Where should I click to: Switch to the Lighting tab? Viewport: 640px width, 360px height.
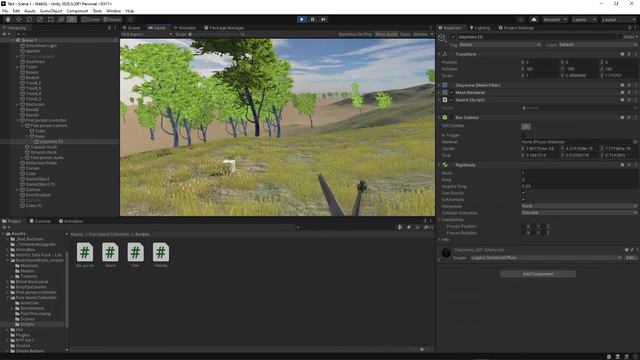480,28
